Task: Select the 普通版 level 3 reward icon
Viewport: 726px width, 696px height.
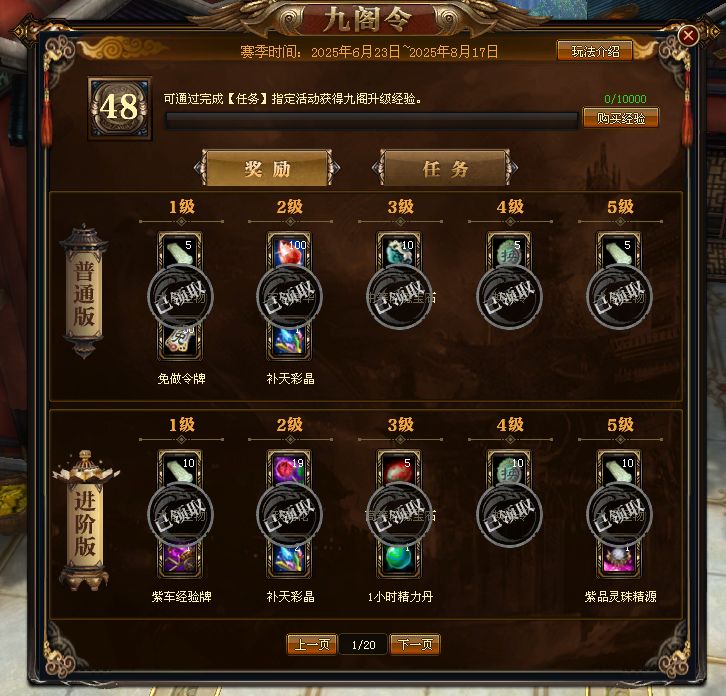Action: (x=399, y=251)
